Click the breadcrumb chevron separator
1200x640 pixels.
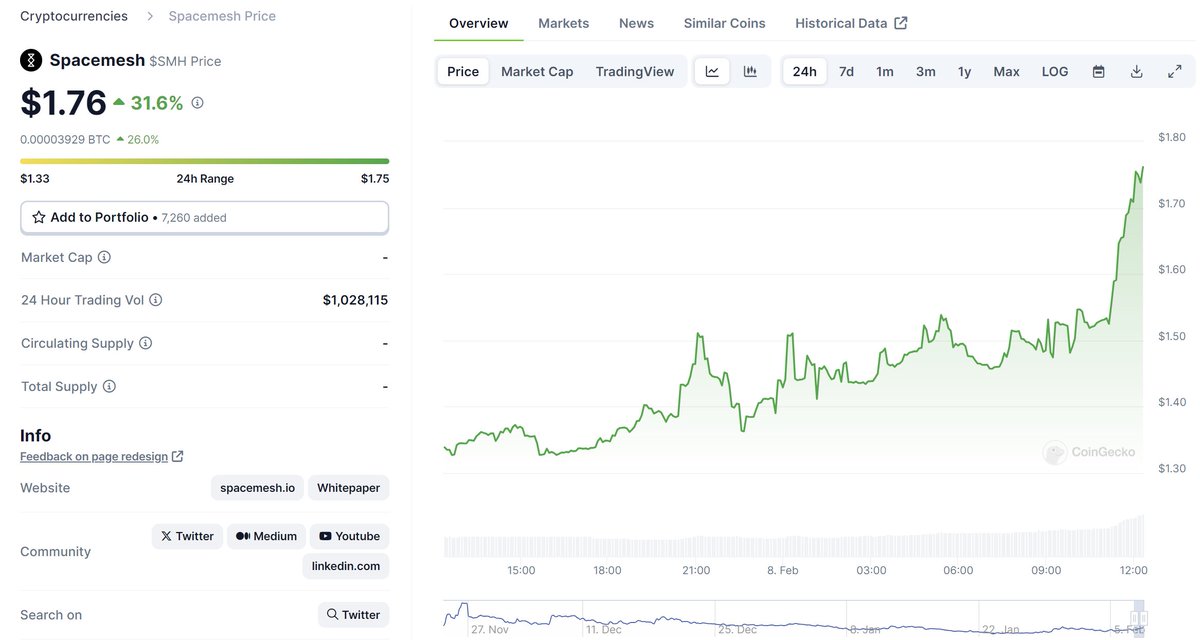click(149, 16)
